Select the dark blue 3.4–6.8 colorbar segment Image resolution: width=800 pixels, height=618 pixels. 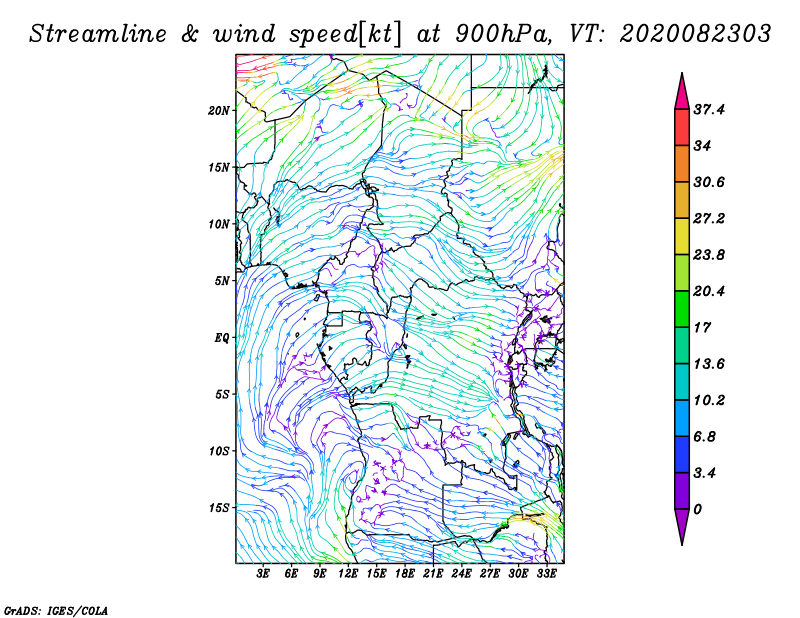click(x=682, y=454)
